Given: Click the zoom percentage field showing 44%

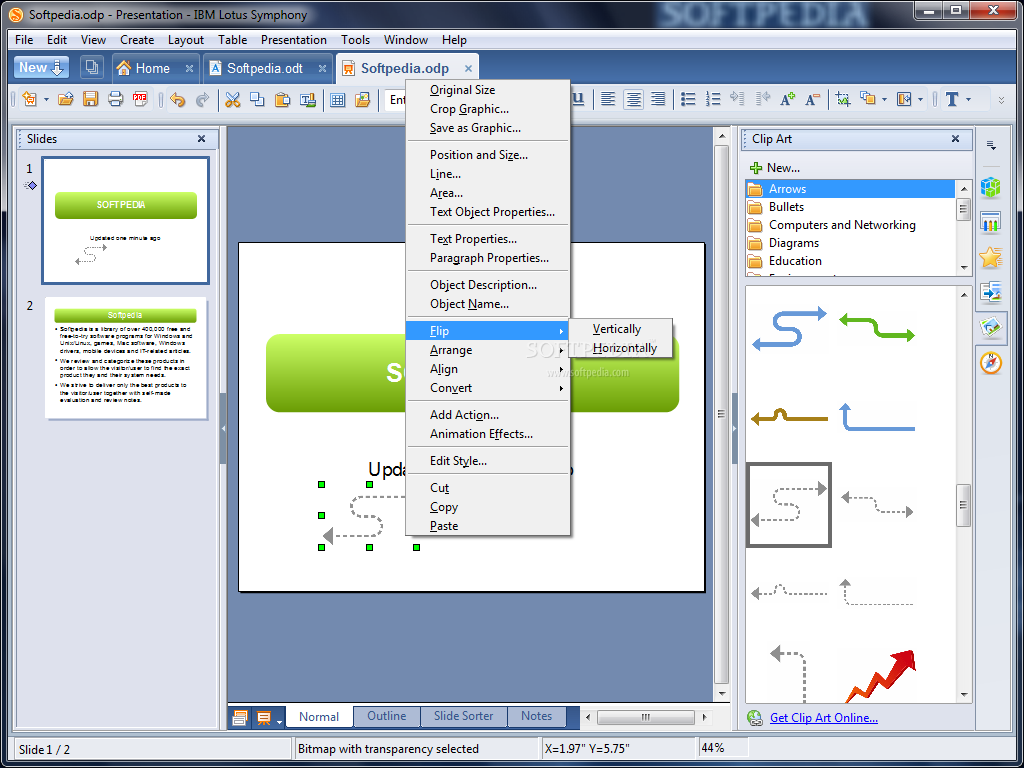Looking at the screenshot, I should (x=723, y=748).
